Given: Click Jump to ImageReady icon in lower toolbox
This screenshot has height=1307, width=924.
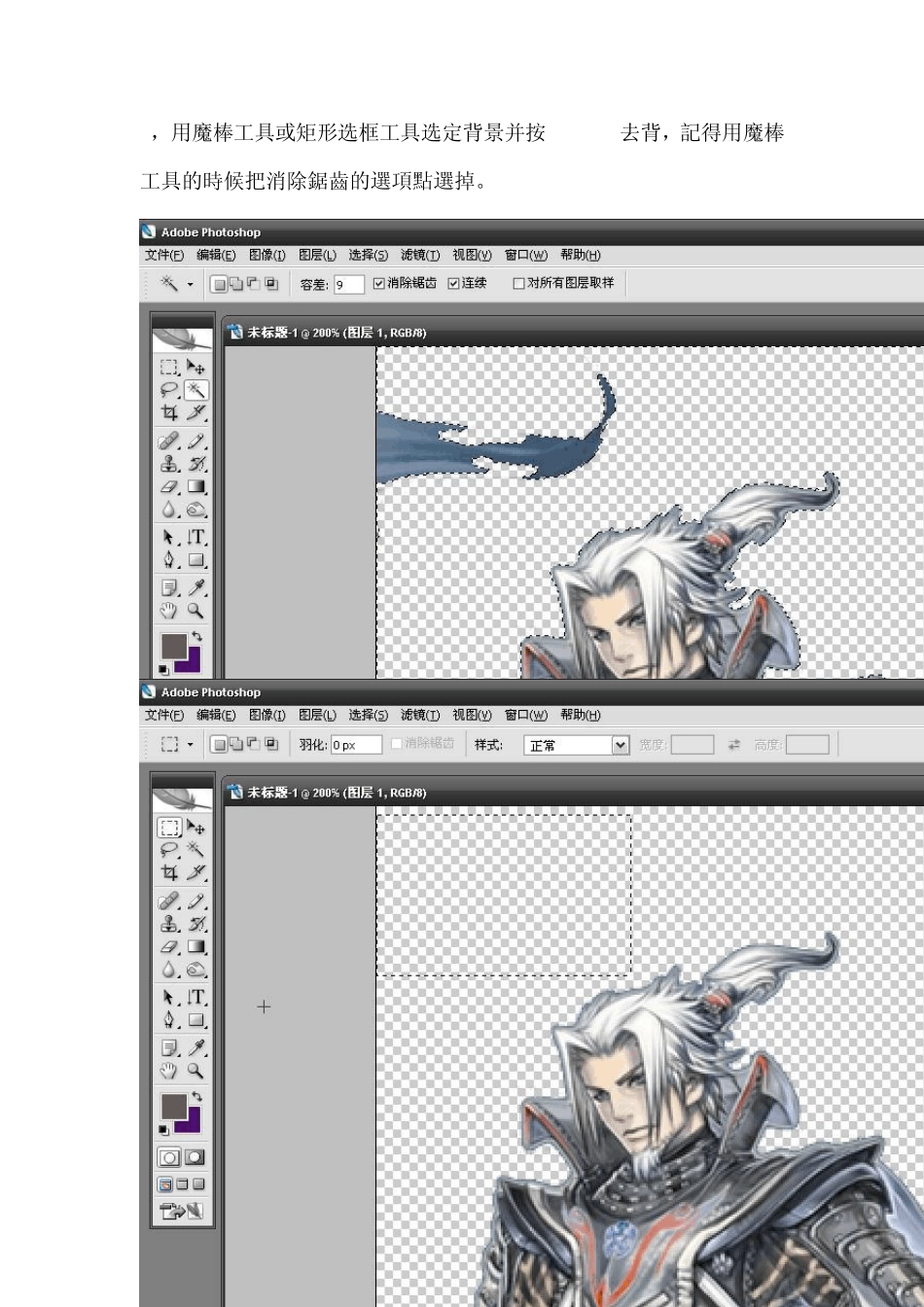Looking at the screenshot, I should click(x=181, y=1212).
